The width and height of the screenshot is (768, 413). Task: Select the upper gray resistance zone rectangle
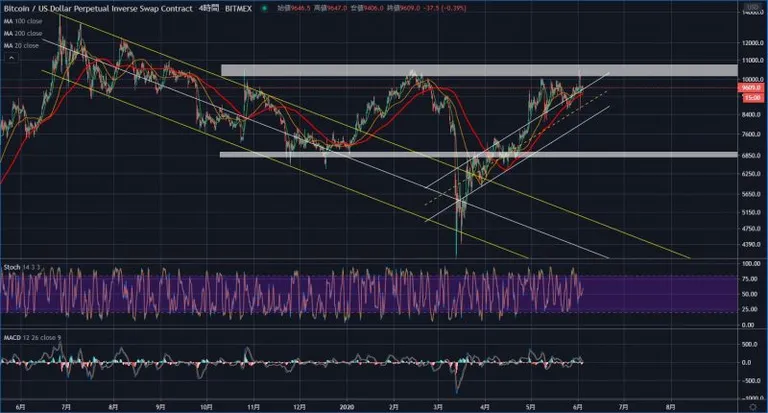coord(479,71)
